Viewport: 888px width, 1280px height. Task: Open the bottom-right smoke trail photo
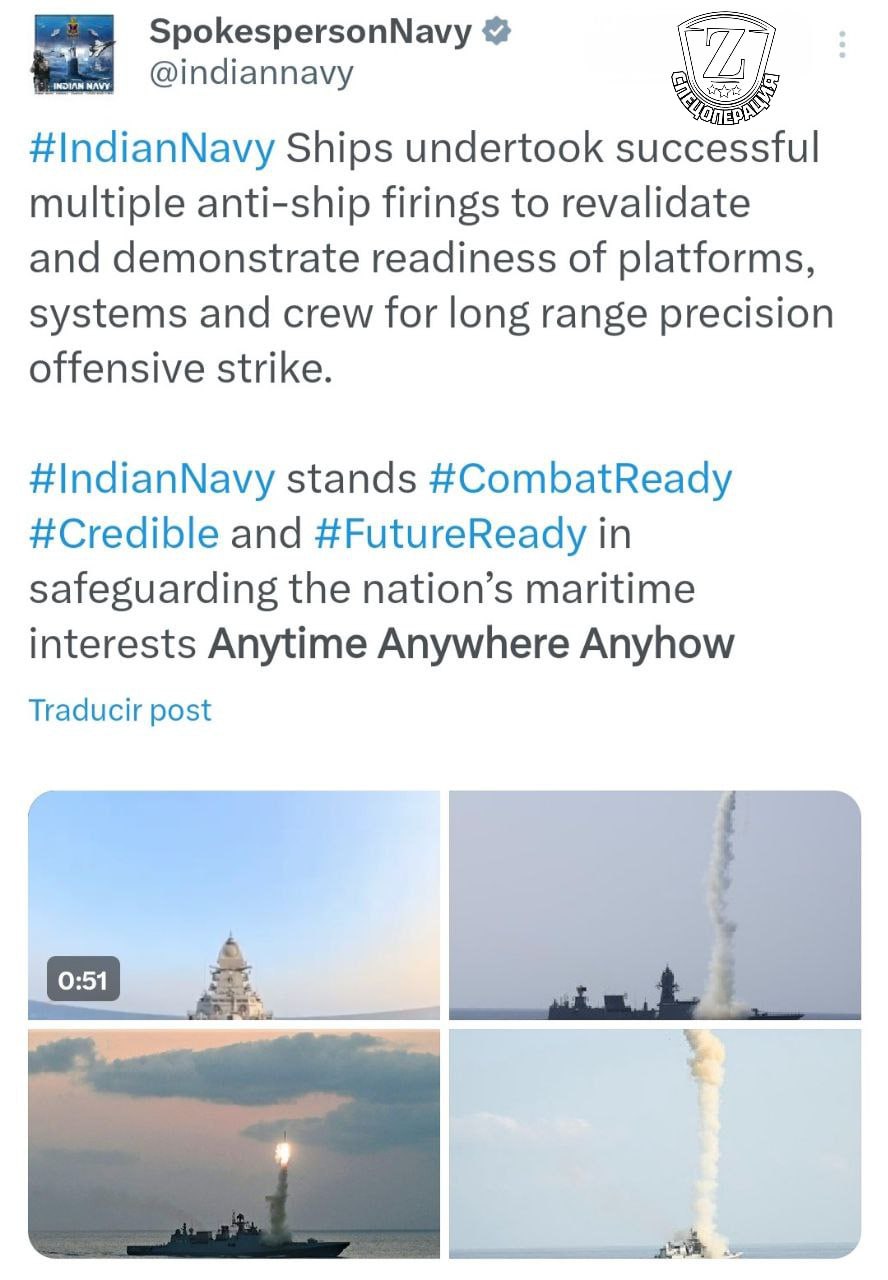[x=655, y=1144]
